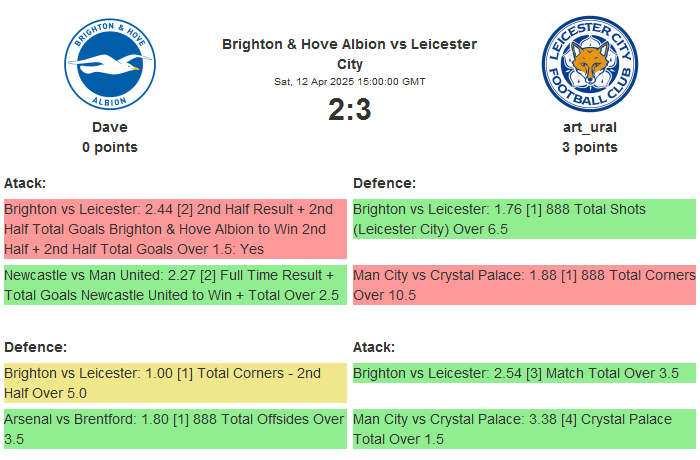
Task: Select the Newcastle vs Man United bet
Action: (174, 285)
